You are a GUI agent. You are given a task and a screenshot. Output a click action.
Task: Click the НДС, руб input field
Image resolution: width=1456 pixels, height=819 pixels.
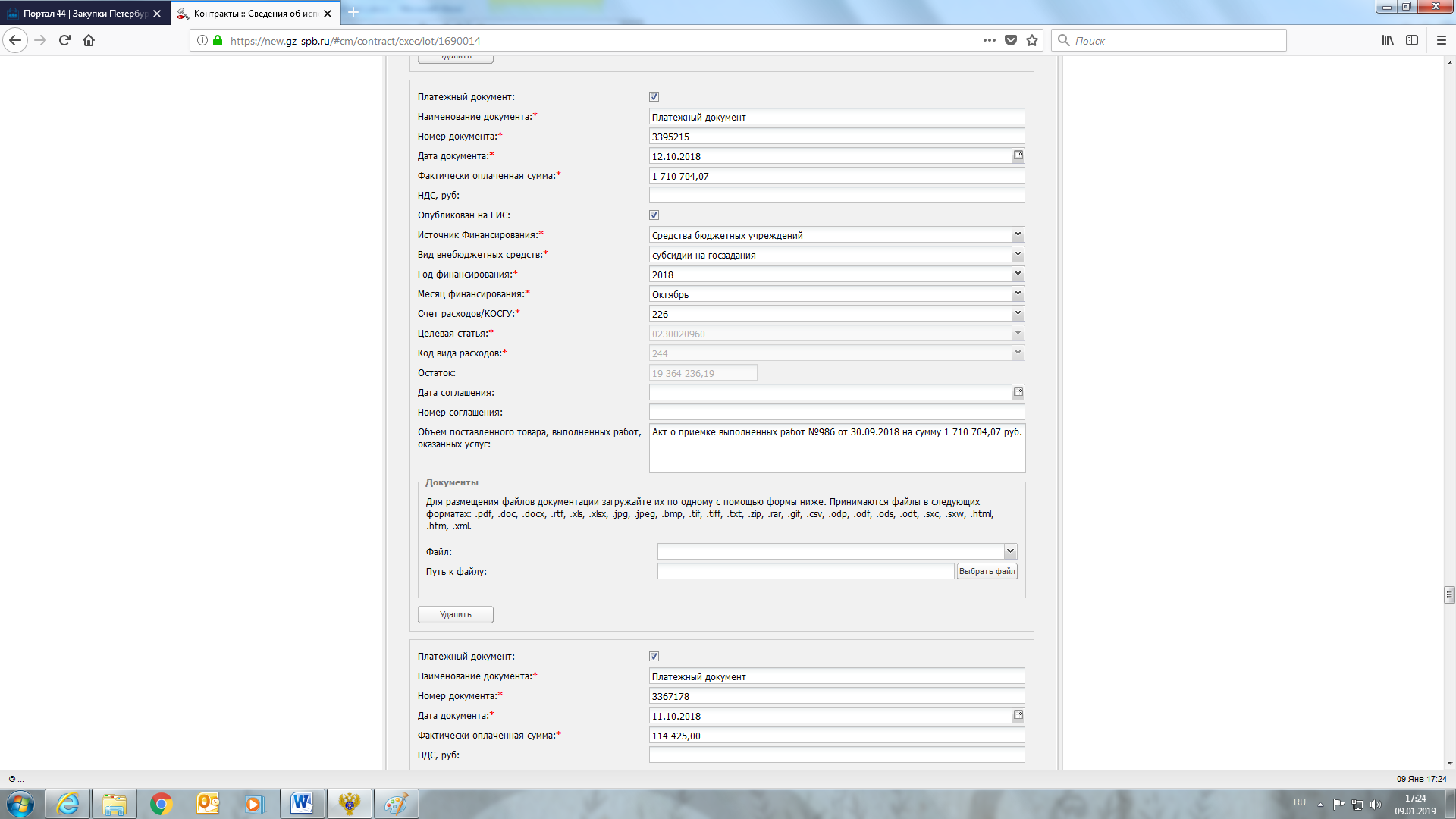click(836, 195)
